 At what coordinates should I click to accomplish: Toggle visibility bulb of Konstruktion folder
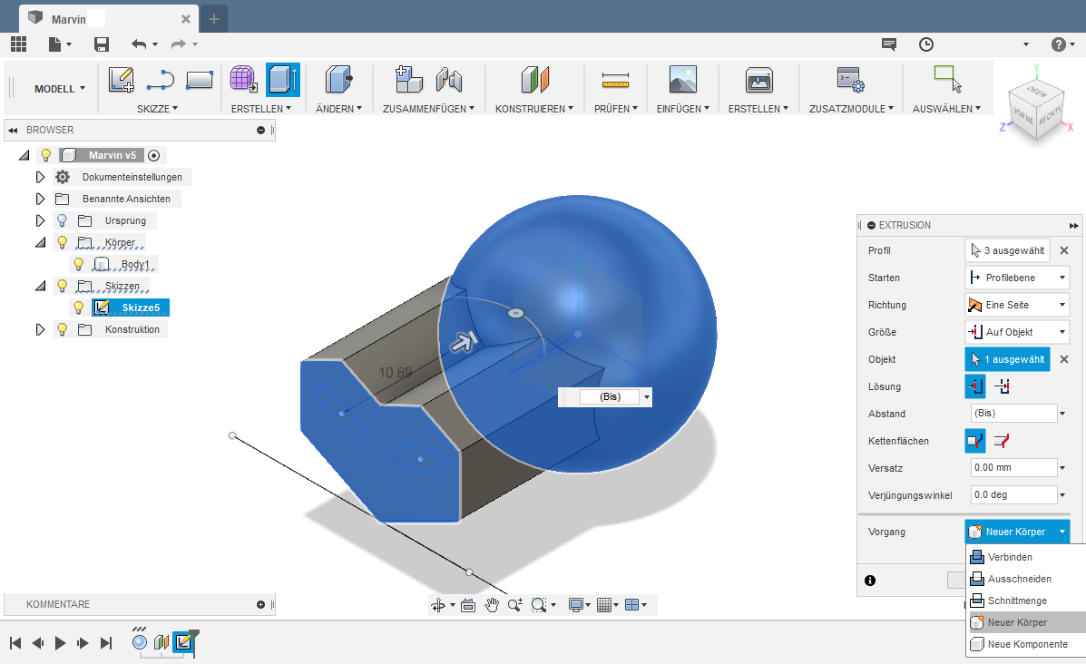62,330
